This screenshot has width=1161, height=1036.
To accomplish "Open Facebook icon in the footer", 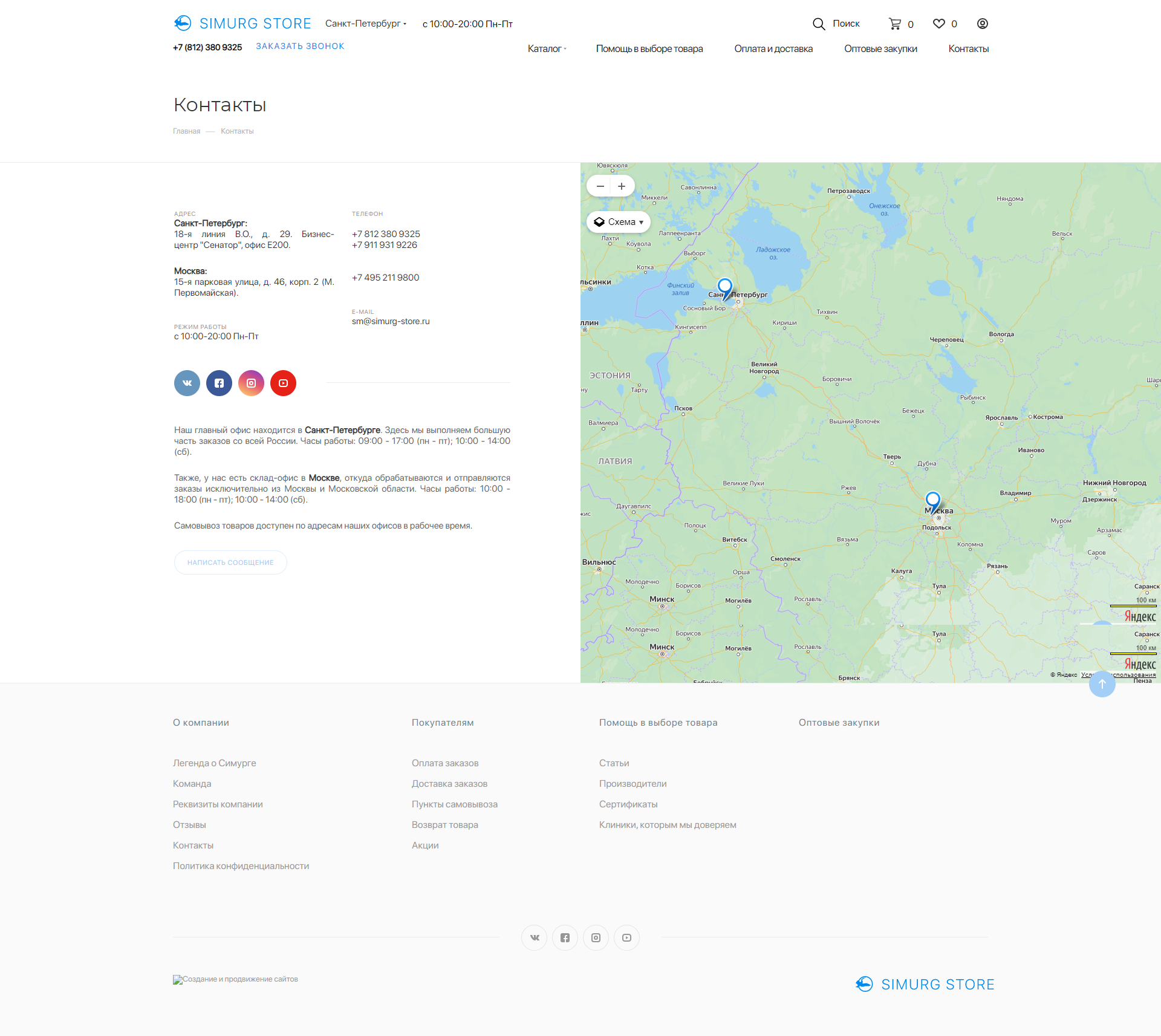I will (565, 937).
